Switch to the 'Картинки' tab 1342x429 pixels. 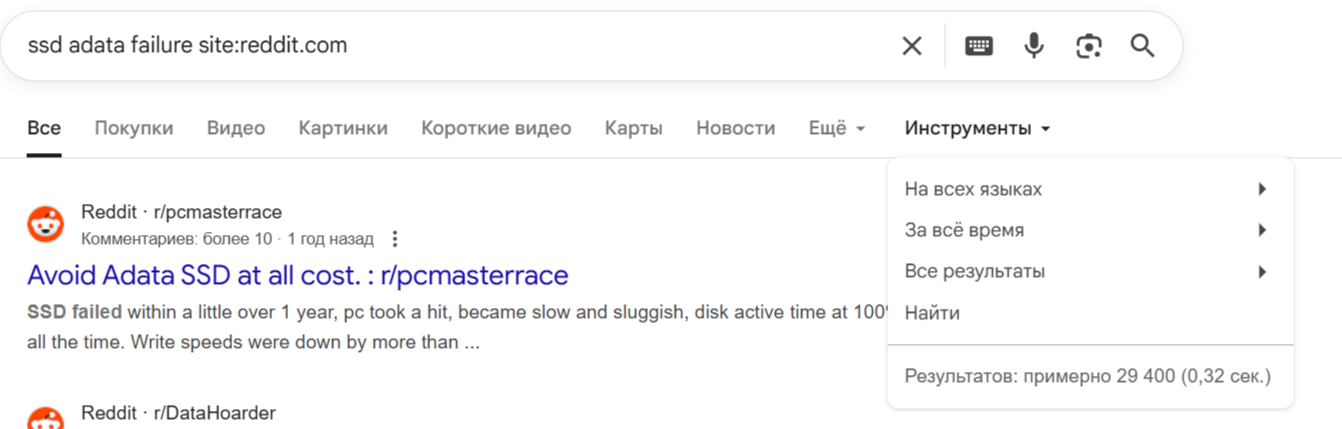pos(343,128)
